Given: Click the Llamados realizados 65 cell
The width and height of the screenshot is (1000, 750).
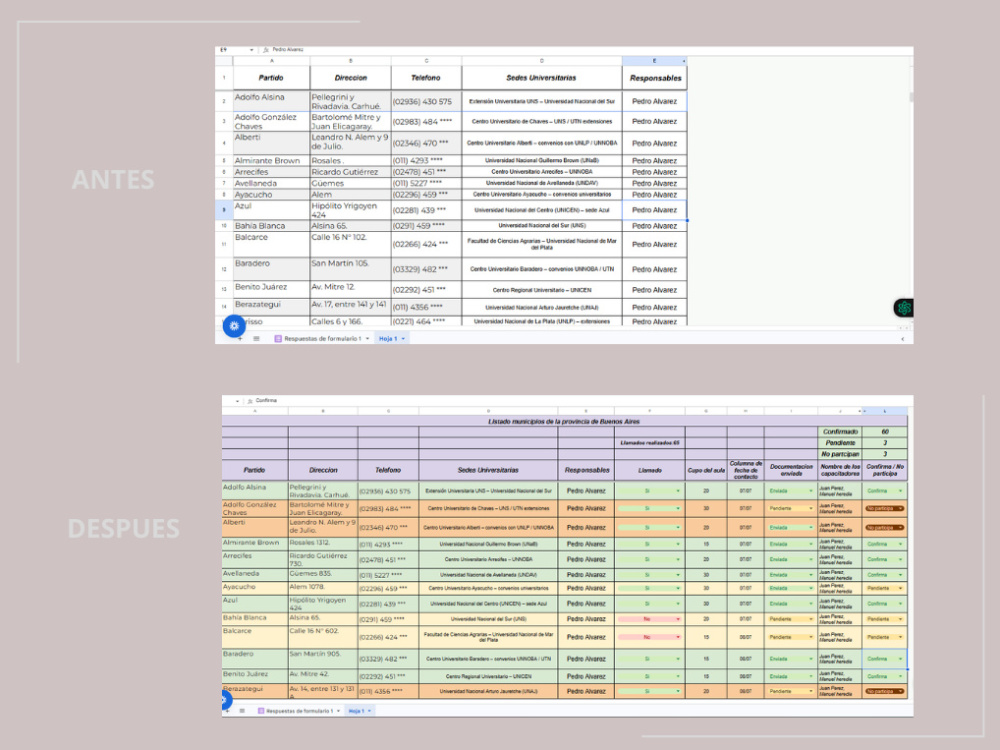Looking at the screenshot, I should [x=650, y=443].
